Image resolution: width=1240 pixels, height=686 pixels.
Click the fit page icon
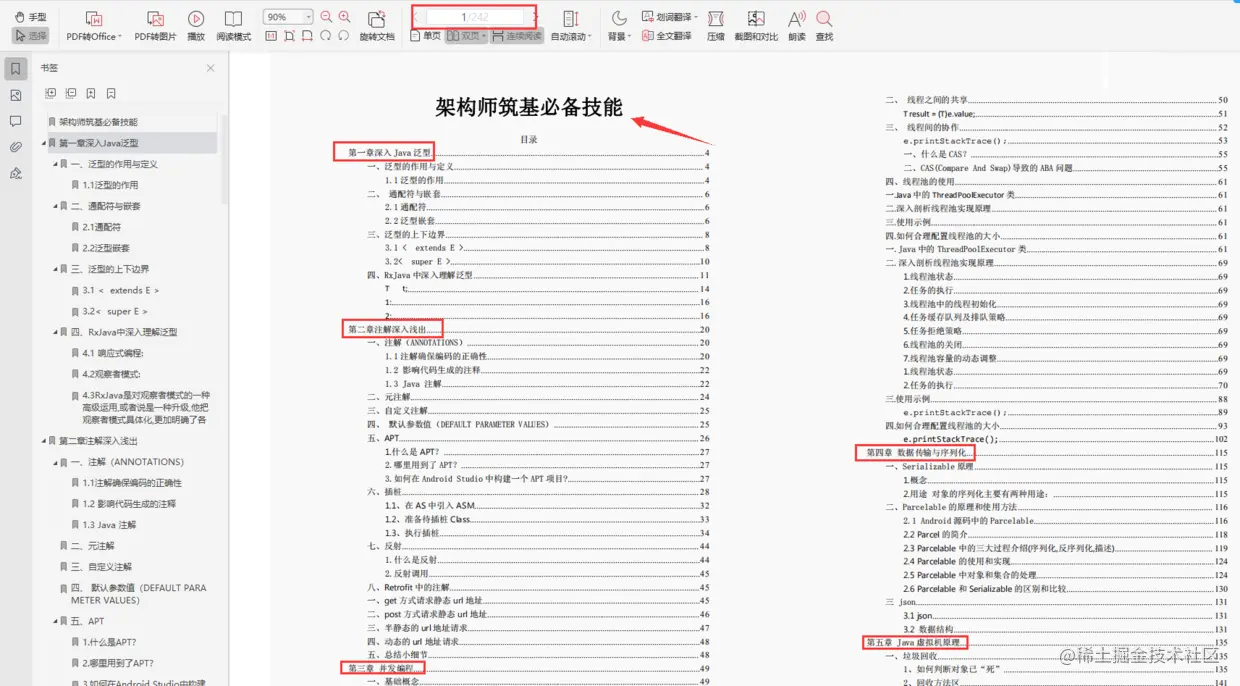[x=289, y=36]
